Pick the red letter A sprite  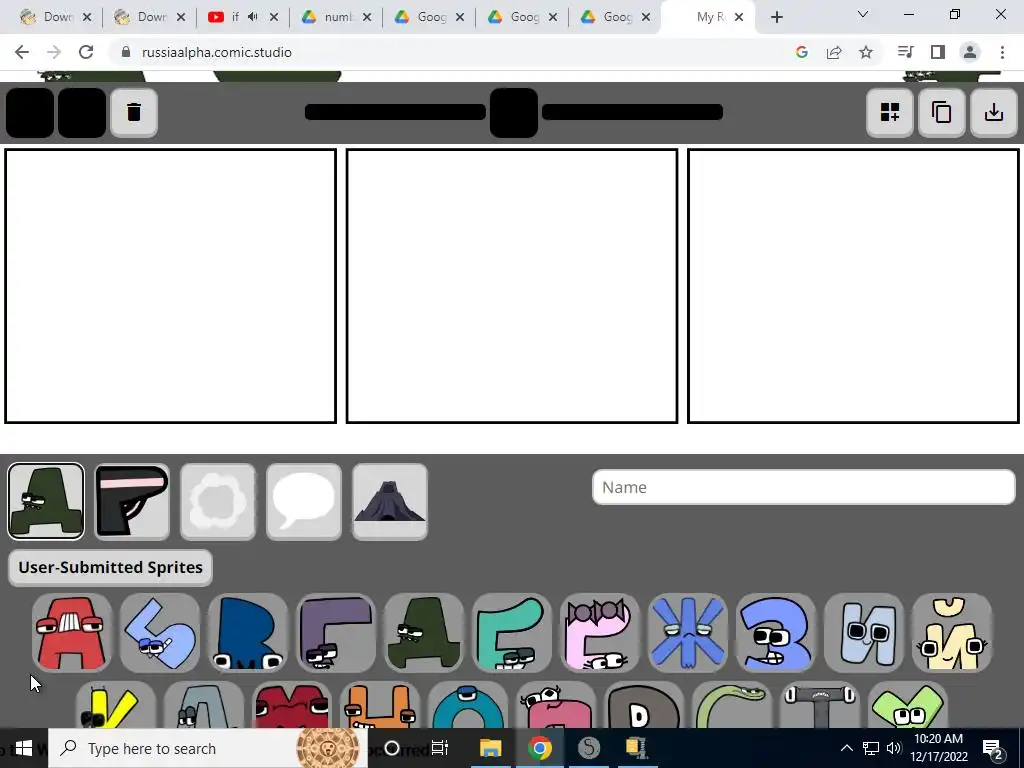[72, 632]
